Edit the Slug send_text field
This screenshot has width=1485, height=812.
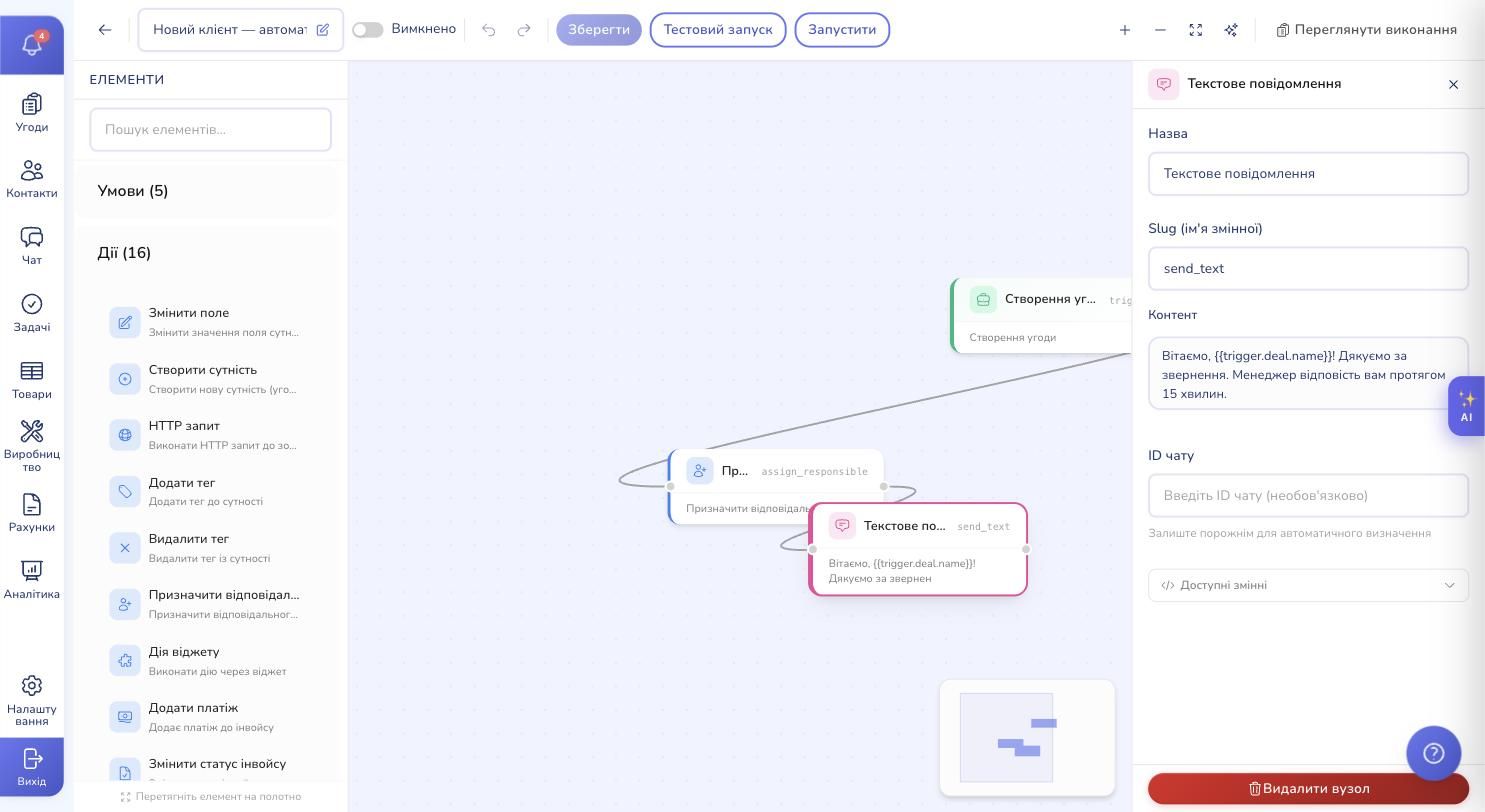1308,269
